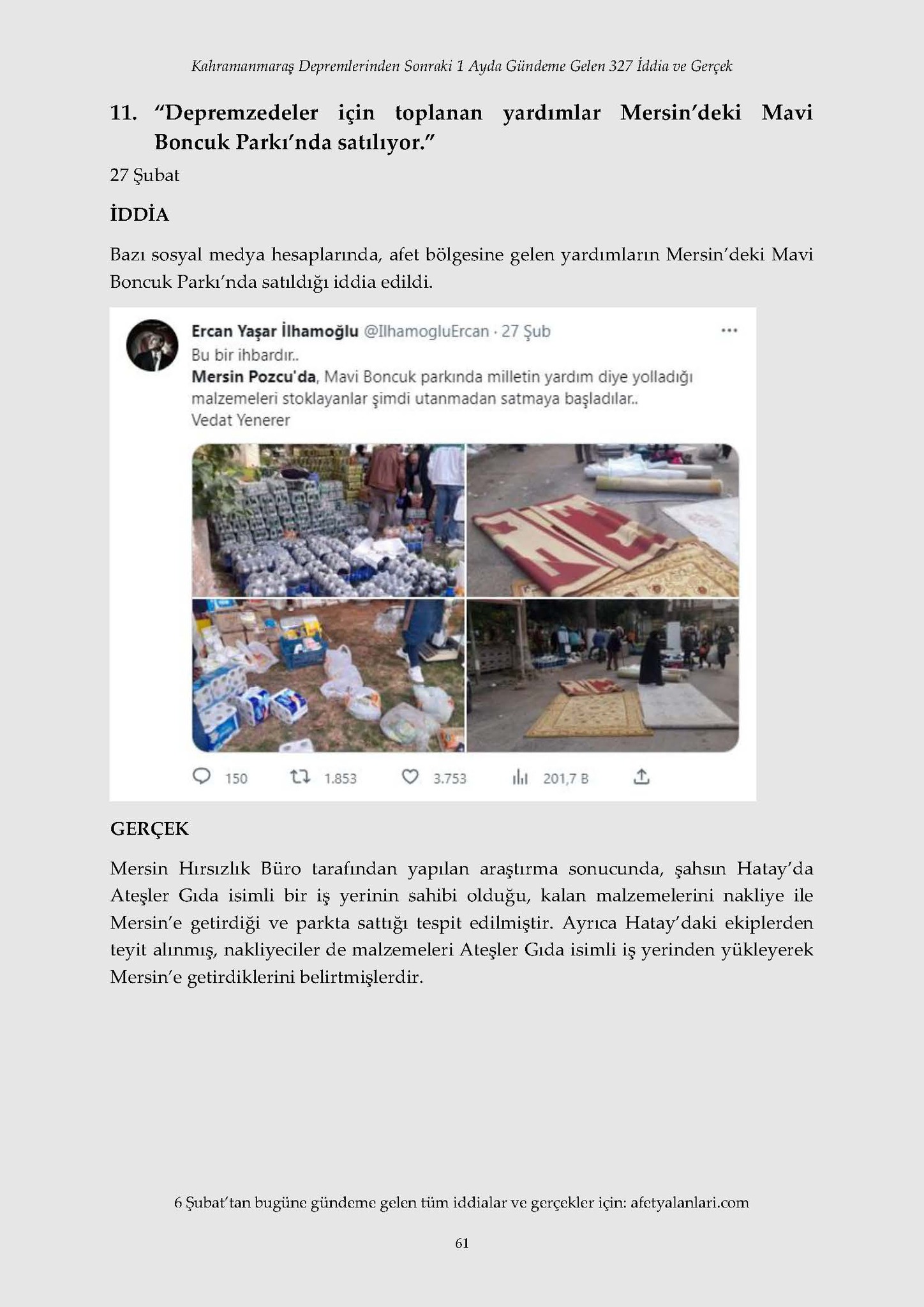The width and height of the screenshot is (924, 1307).
Task: Click the @IlhamogluErcan handle
Action: click(x=426, y=331)
